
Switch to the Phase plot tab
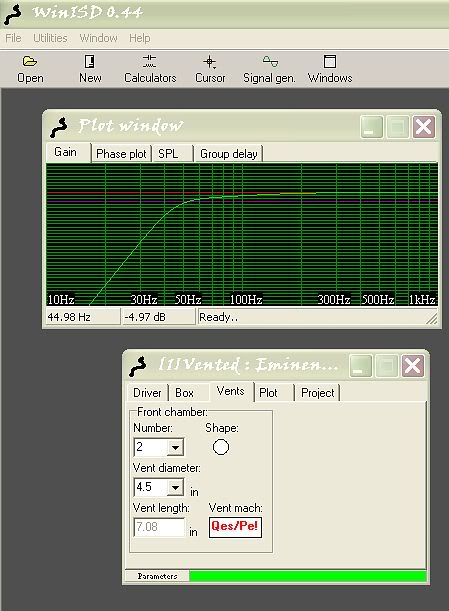pos(121,154)
